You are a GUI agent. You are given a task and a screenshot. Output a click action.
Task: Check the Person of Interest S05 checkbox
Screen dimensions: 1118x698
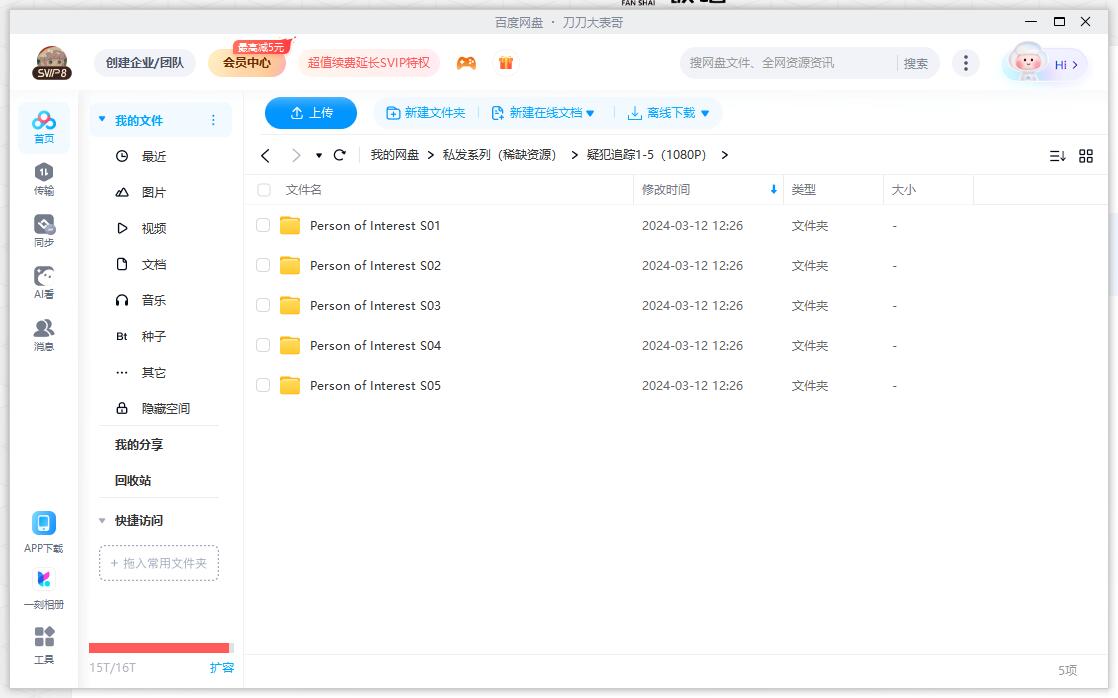tap(262, 385)
